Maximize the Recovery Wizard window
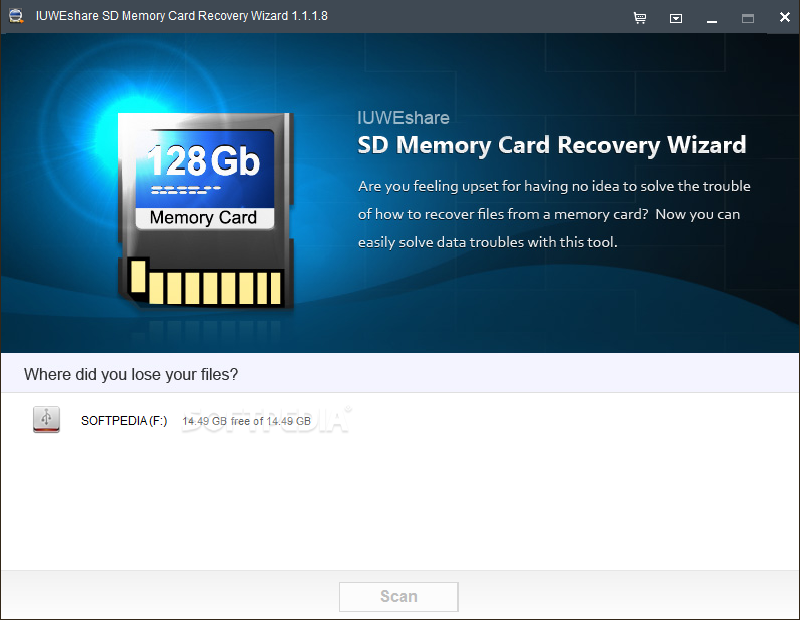Viewport: 800px width, 620px height. [747, 19]
